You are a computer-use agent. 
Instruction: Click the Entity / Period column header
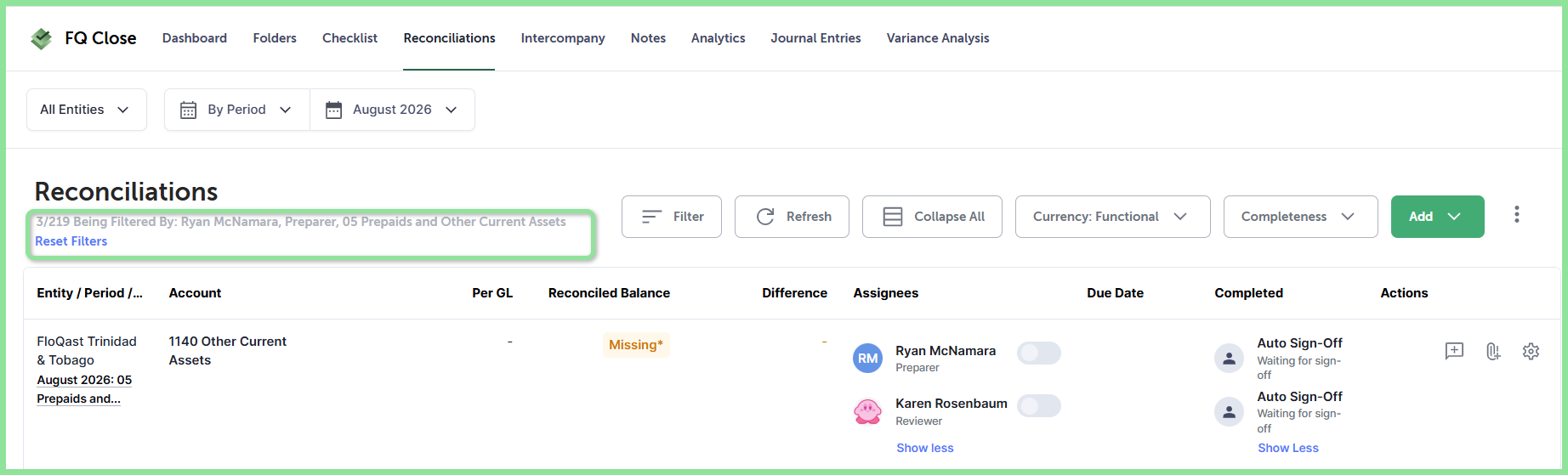[89, 293]
